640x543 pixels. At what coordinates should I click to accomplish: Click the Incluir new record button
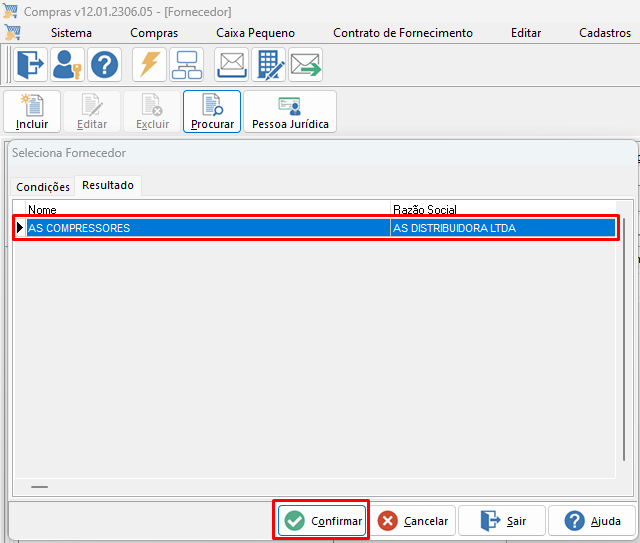32,111
